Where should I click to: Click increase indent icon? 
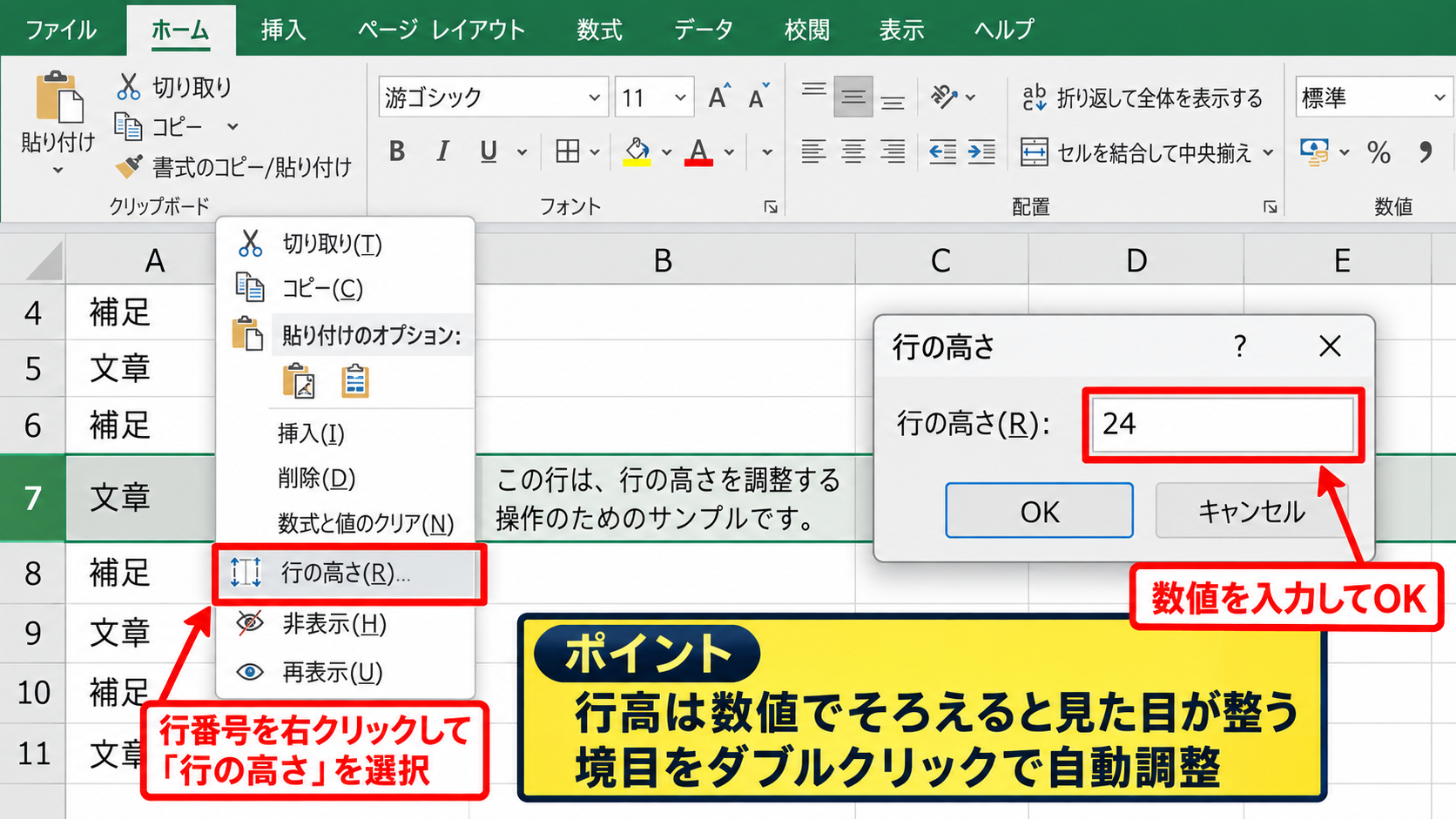point(981,152)
